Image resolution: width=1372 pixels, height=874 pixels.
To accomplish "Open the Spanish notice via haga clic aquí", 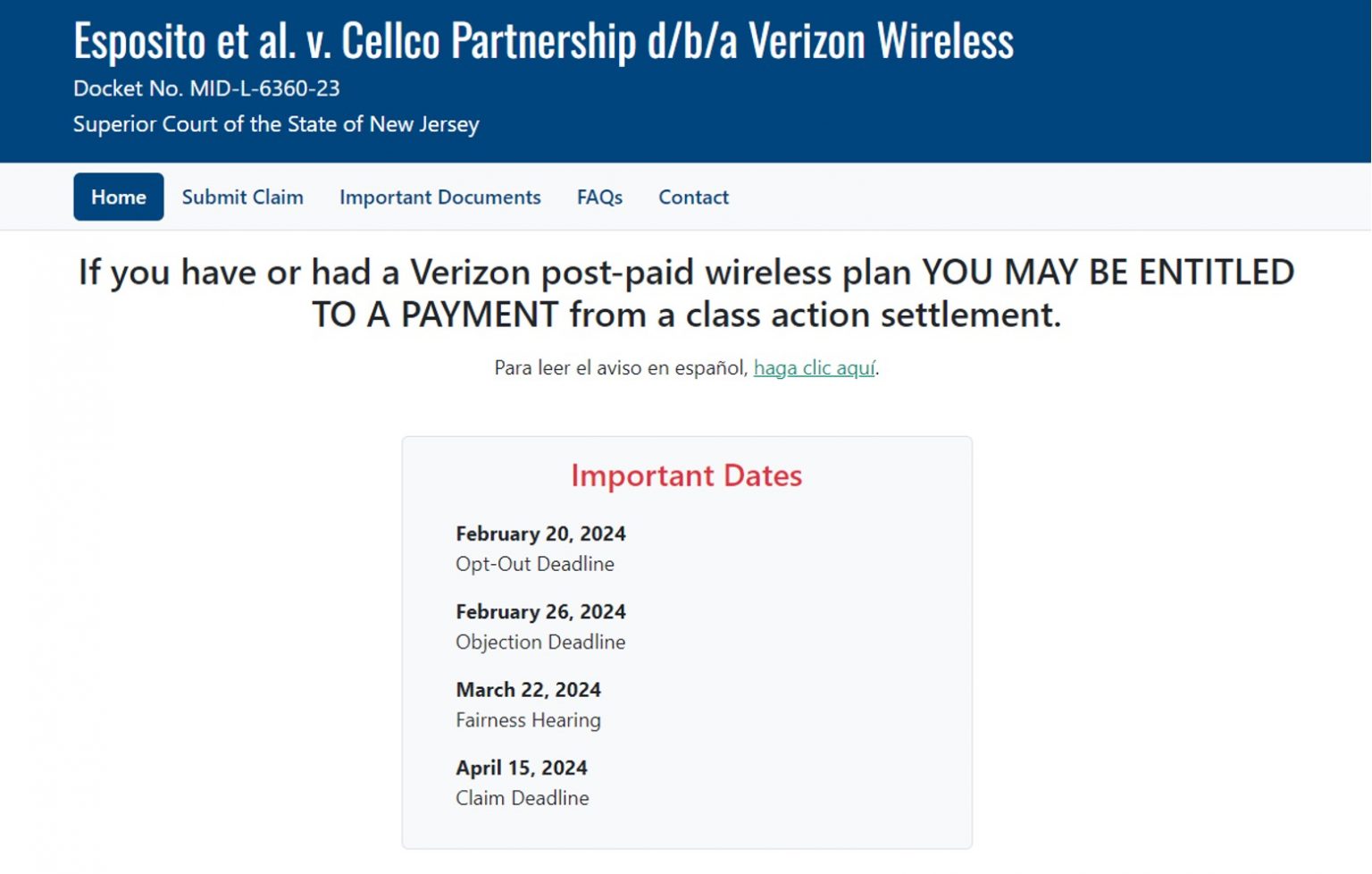I will point(814,367).
